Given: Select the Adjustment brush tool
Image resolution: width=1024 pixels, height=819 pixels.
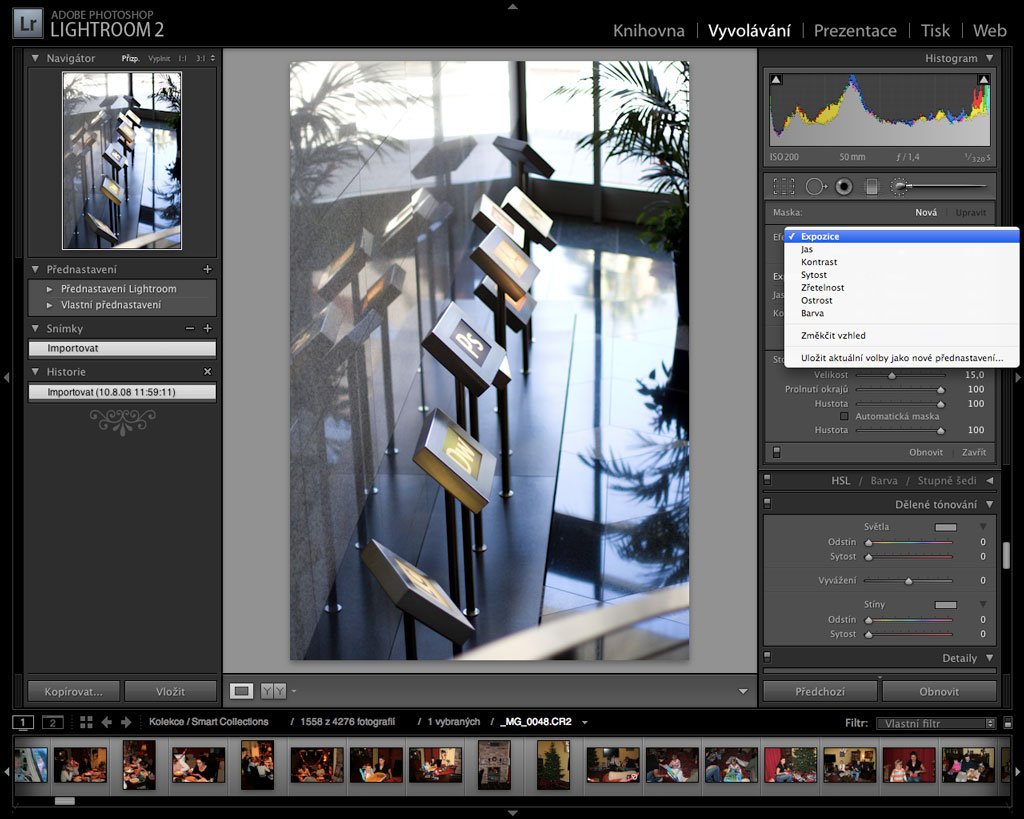Looking at the screenshot, I should click(900, 186).
